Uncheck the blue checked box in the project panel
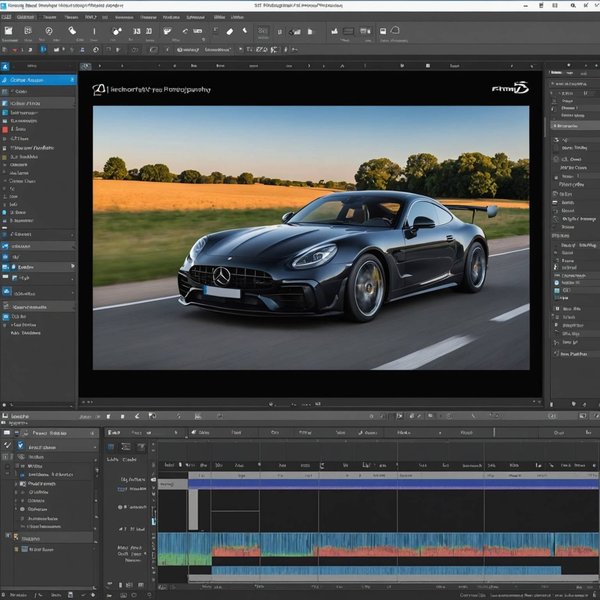The height and width of the screenshot is (600, 600). coord(21,445)
